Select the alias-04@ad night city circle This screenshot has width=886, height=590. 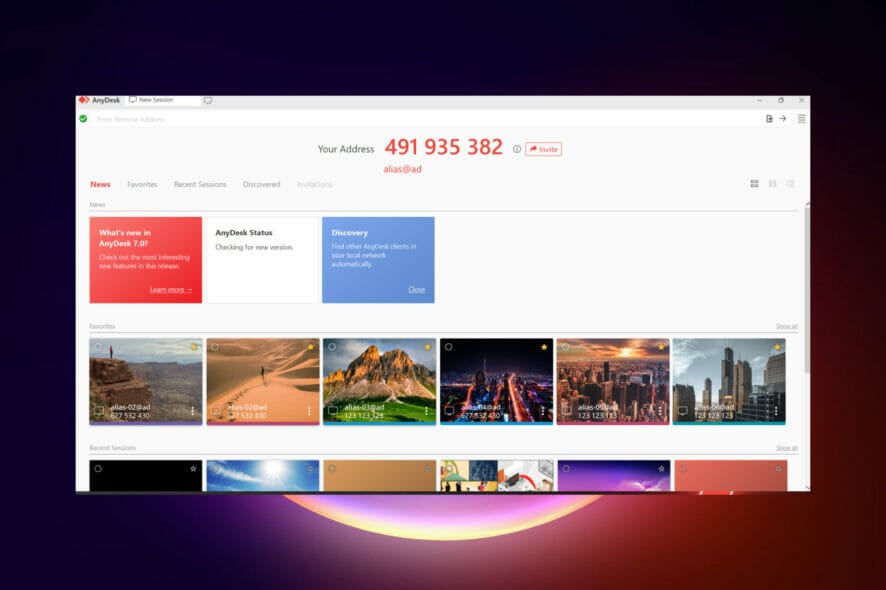(449, 347)
